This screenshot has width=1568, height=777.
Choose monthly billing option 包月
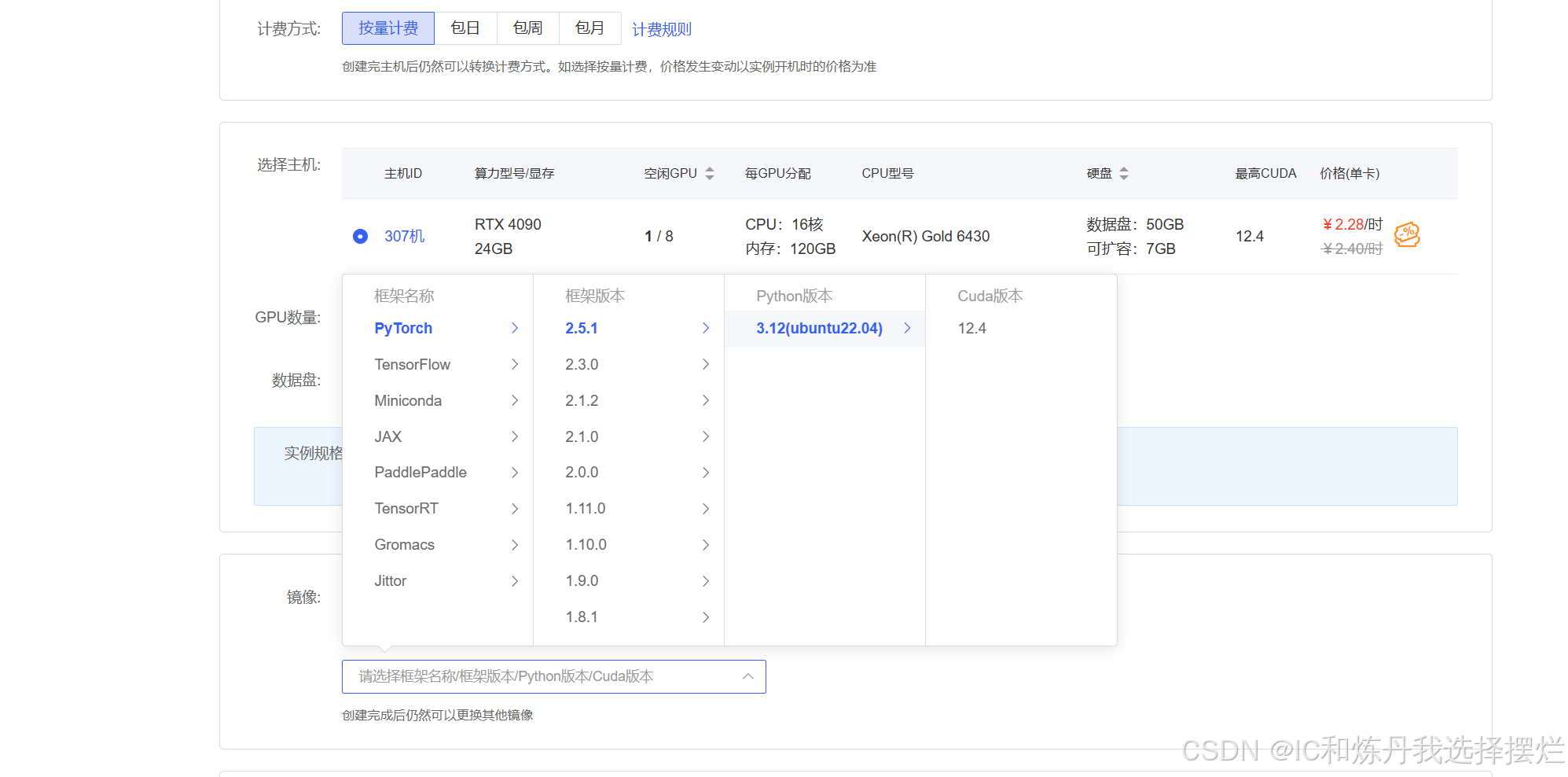[x=589, y=28]
